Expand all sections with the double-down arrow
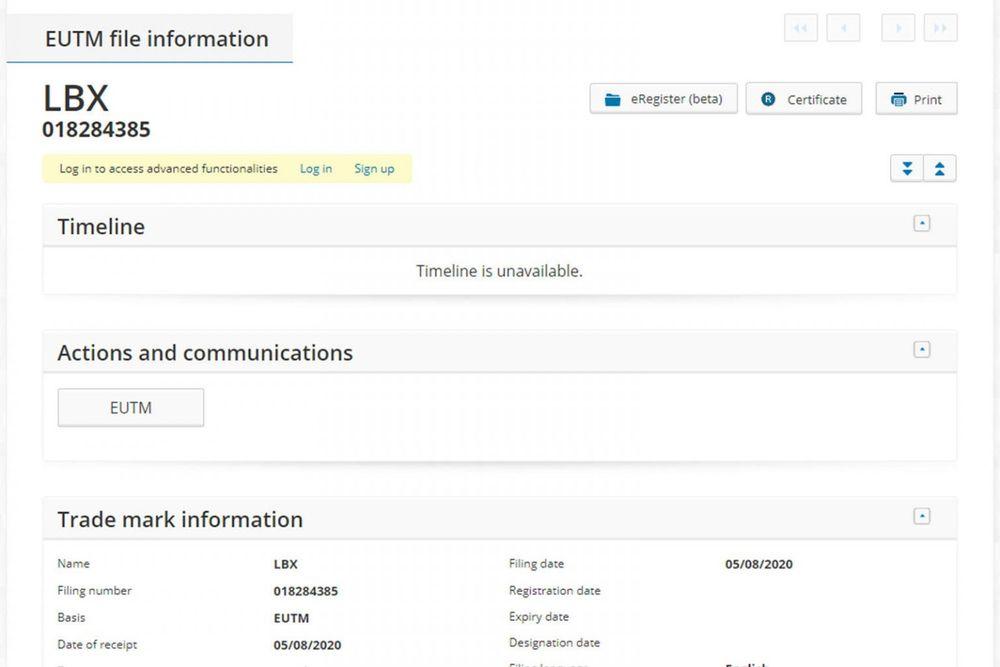Image resolution: width=1000 pixels, height=667 pixels. click(x=907, y=169)
